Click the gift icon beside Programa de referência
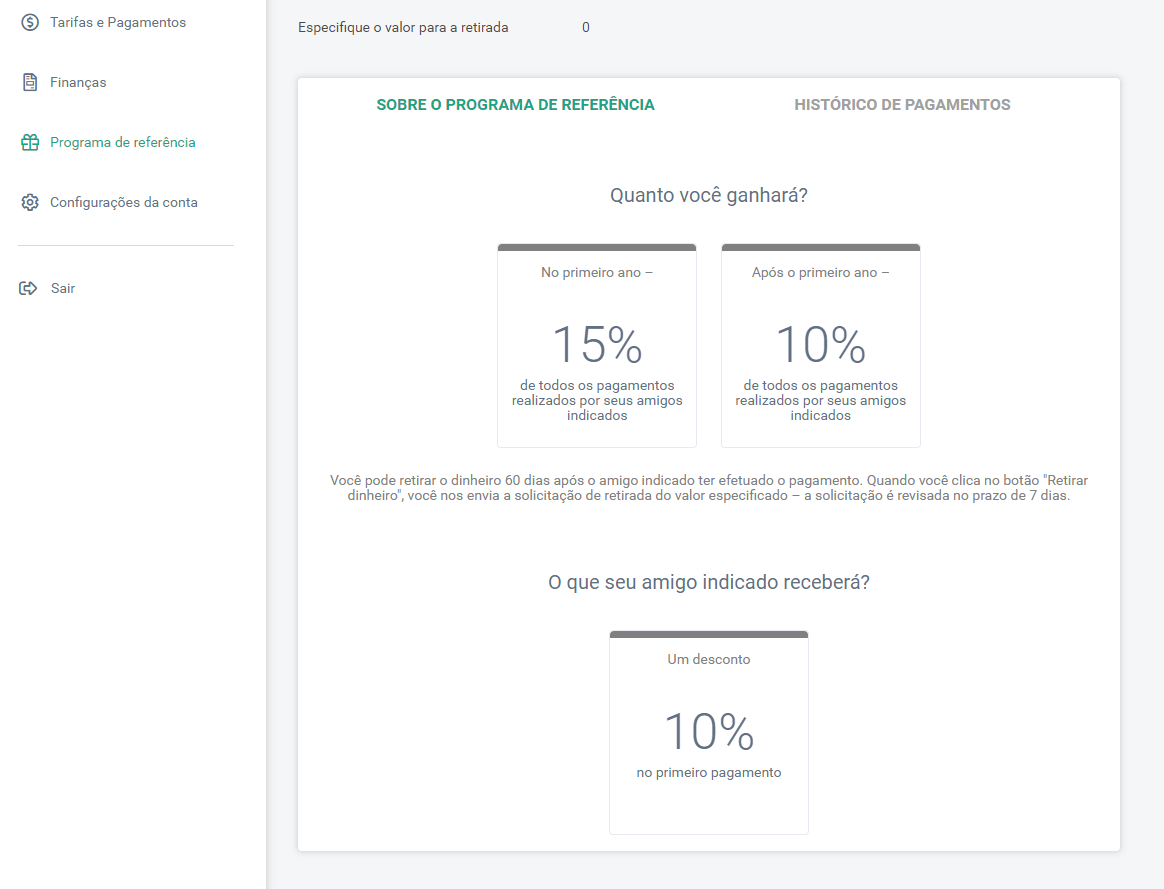The width and height of the screenshot is (1164, 889). (30, 142)
